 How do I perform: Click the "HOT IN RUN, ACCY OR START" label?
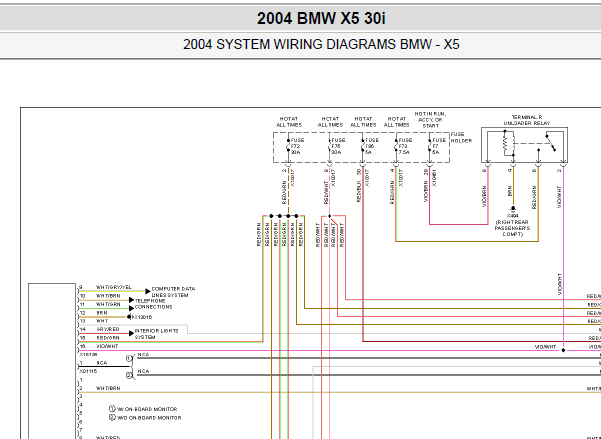pos(430,120)
